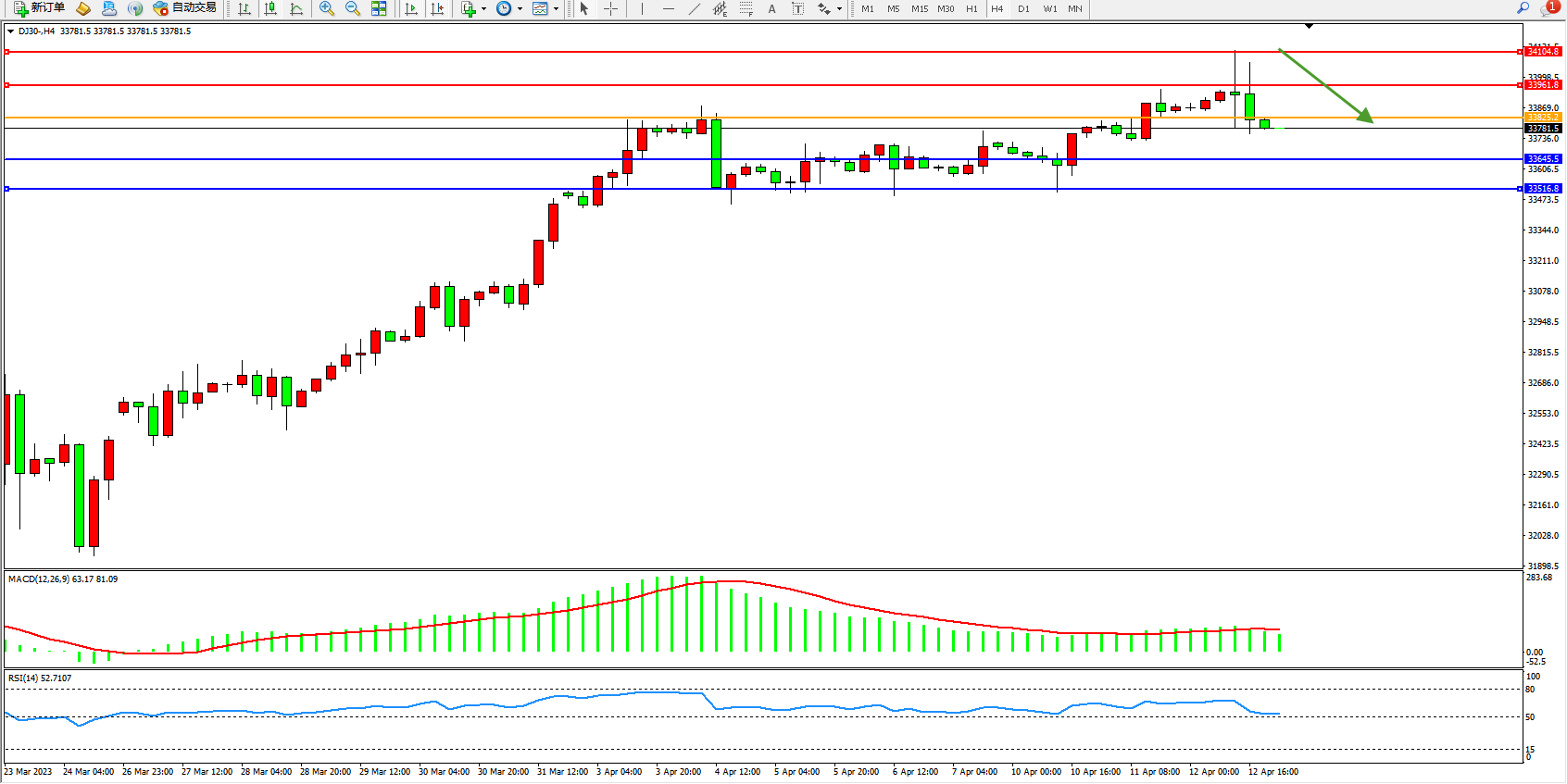Open the search magnifier at top right
This screenshot has width=1567, height=784.
(x=1523, y=8)
